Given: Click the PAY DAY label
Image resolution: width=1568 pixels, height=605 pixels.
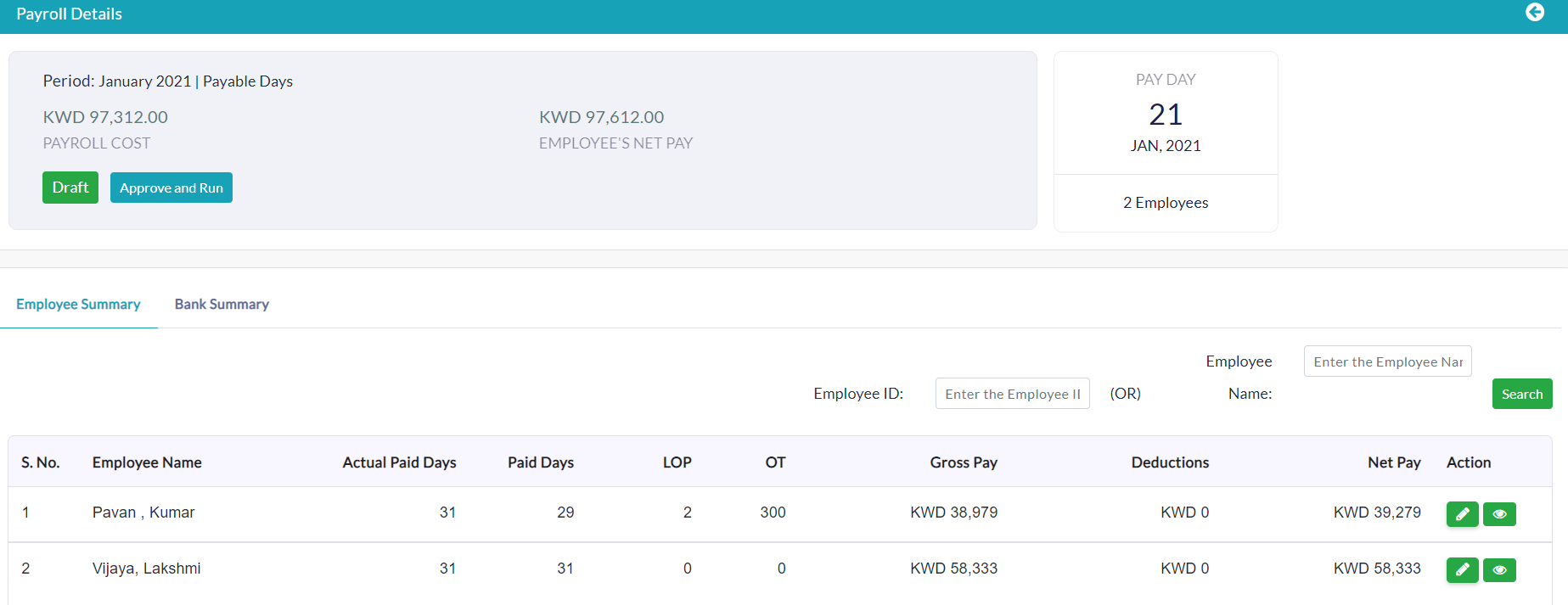Looking at the screenshot, I should point(1166,80).
